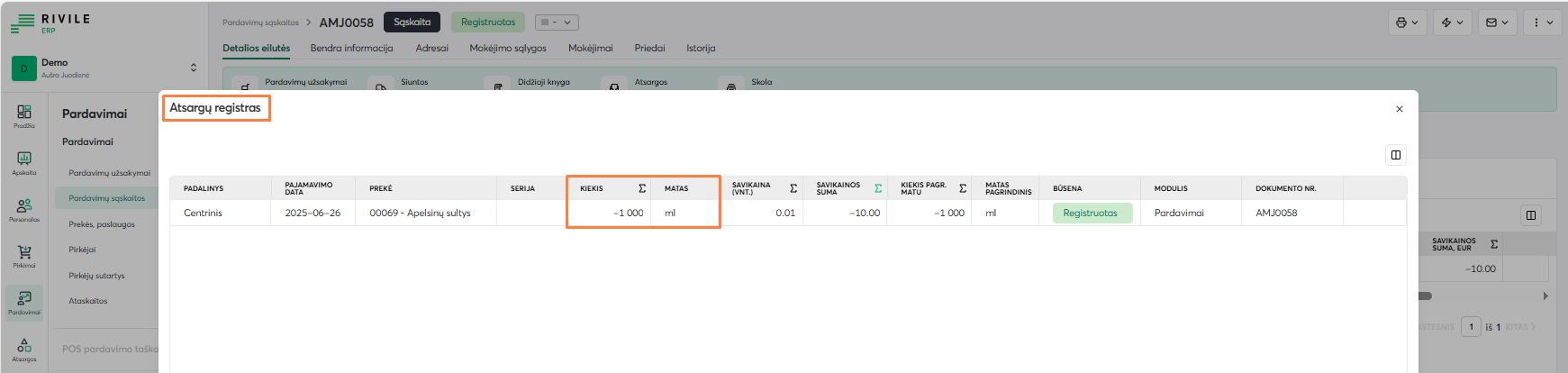Click the Registruotas status badge in row
1568x373 pixels.
tap(1090, 214)
